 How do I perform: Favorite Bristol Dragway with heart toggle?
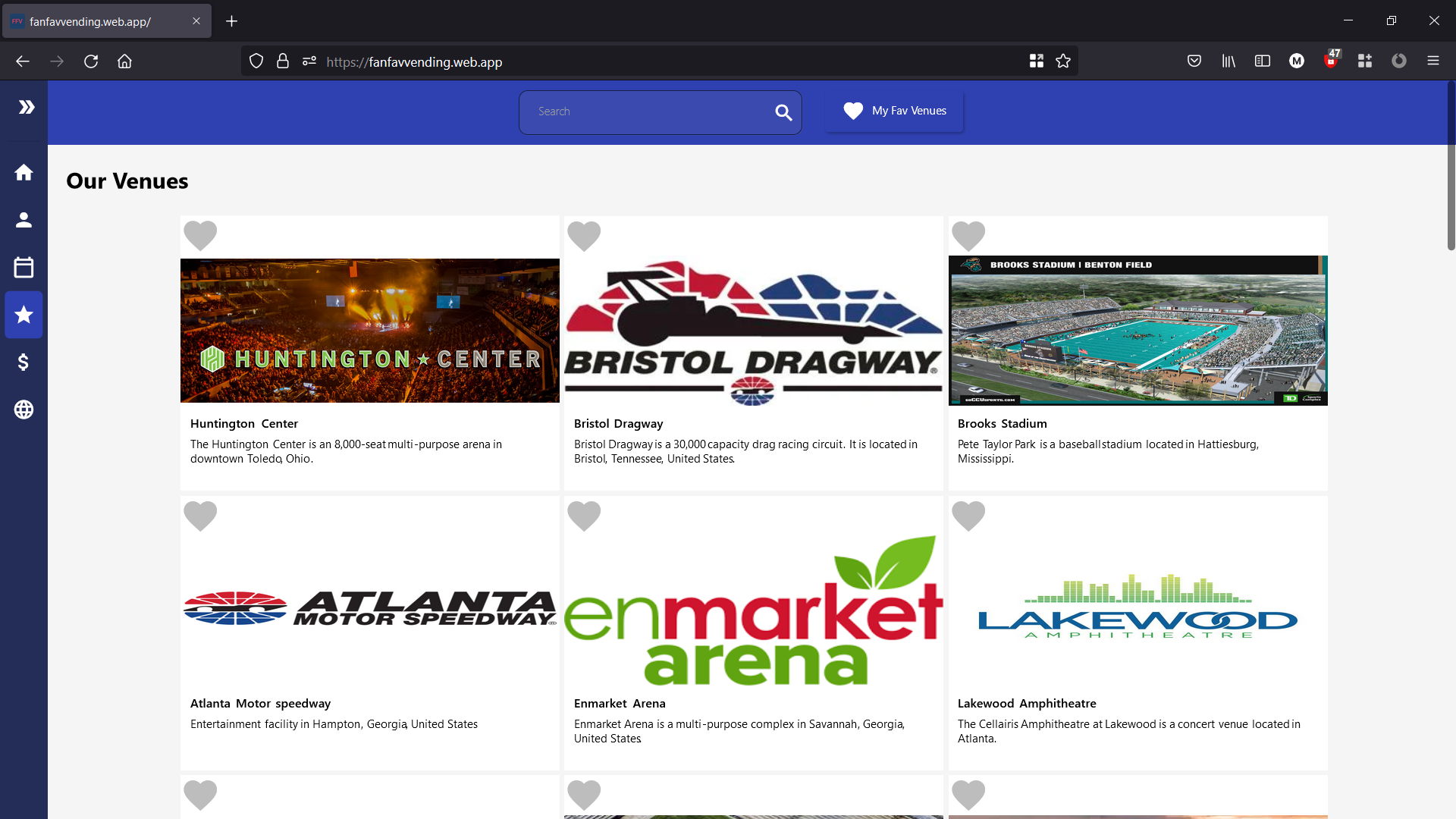(x=584, y=236)
